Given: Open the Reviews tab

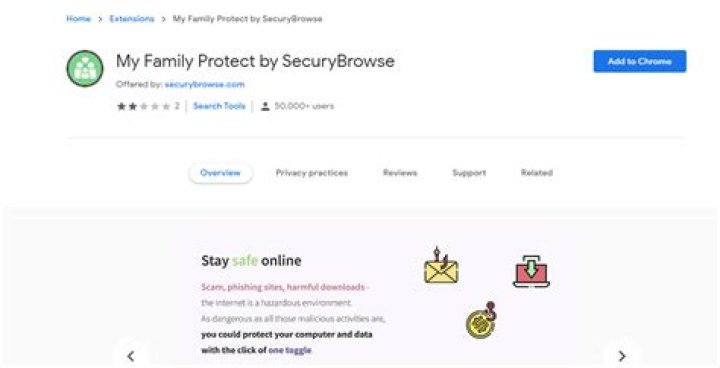Looking at the screenshot, I should coord(400,173).
